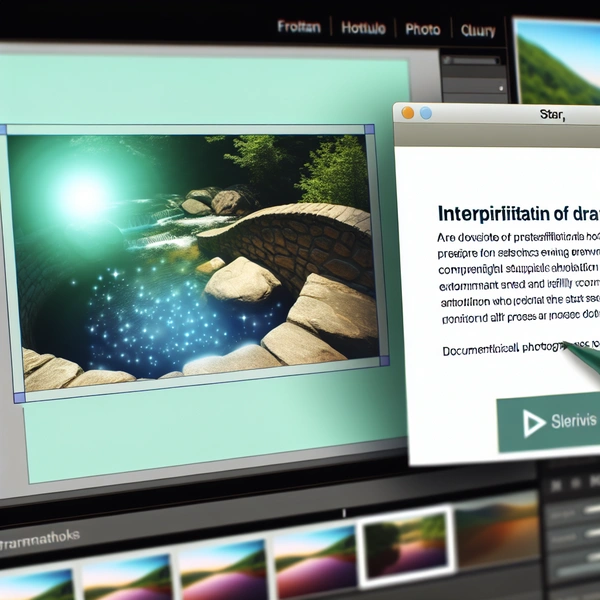Click the green hillside preview in the top-right corner
The image size is (600, 600).
click(x=560, y=62)
